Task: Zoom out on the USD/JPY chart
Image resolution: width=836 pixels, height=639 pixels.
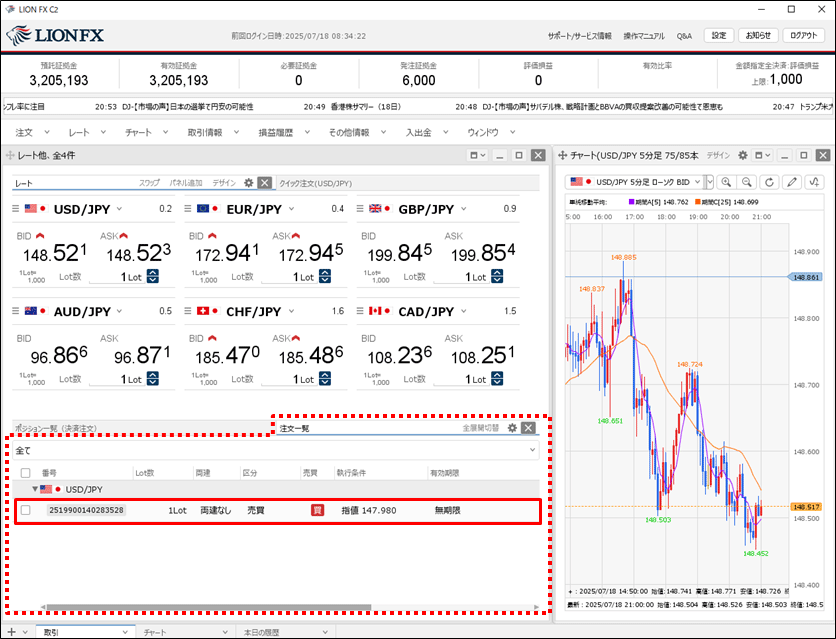Action: coord(747,182)
